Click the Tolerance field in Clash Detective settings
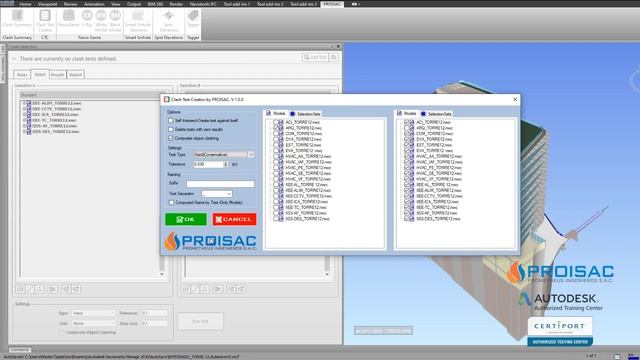This screenshot has height=360, width=640. tap(154, 313)
